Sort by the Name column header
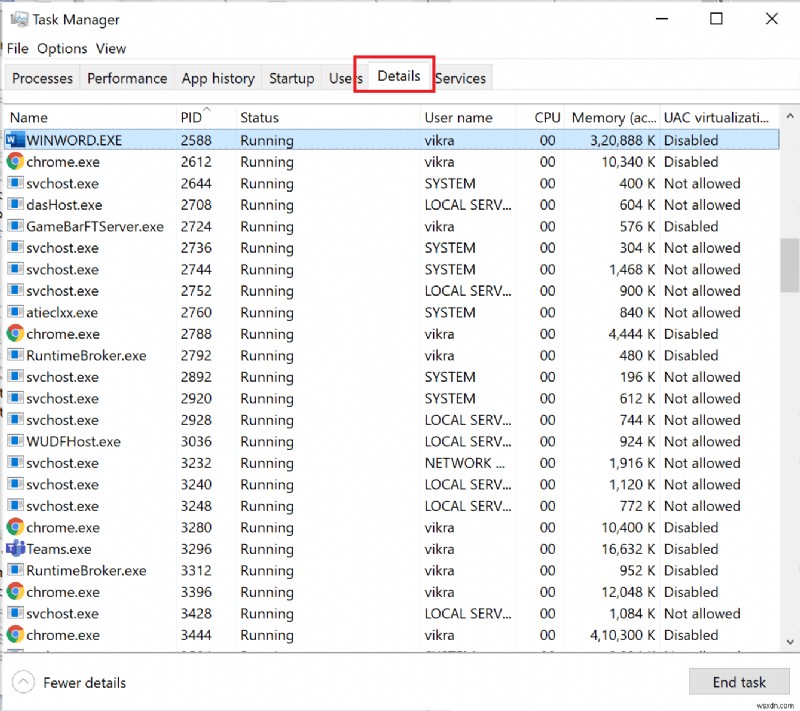This screenshot has width=800, height=711. [x=90, y=117]
